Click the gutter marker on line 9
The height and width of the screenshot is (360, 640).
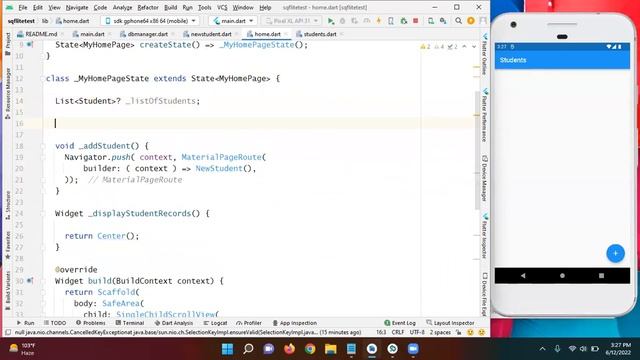click(x=30, y=44)
